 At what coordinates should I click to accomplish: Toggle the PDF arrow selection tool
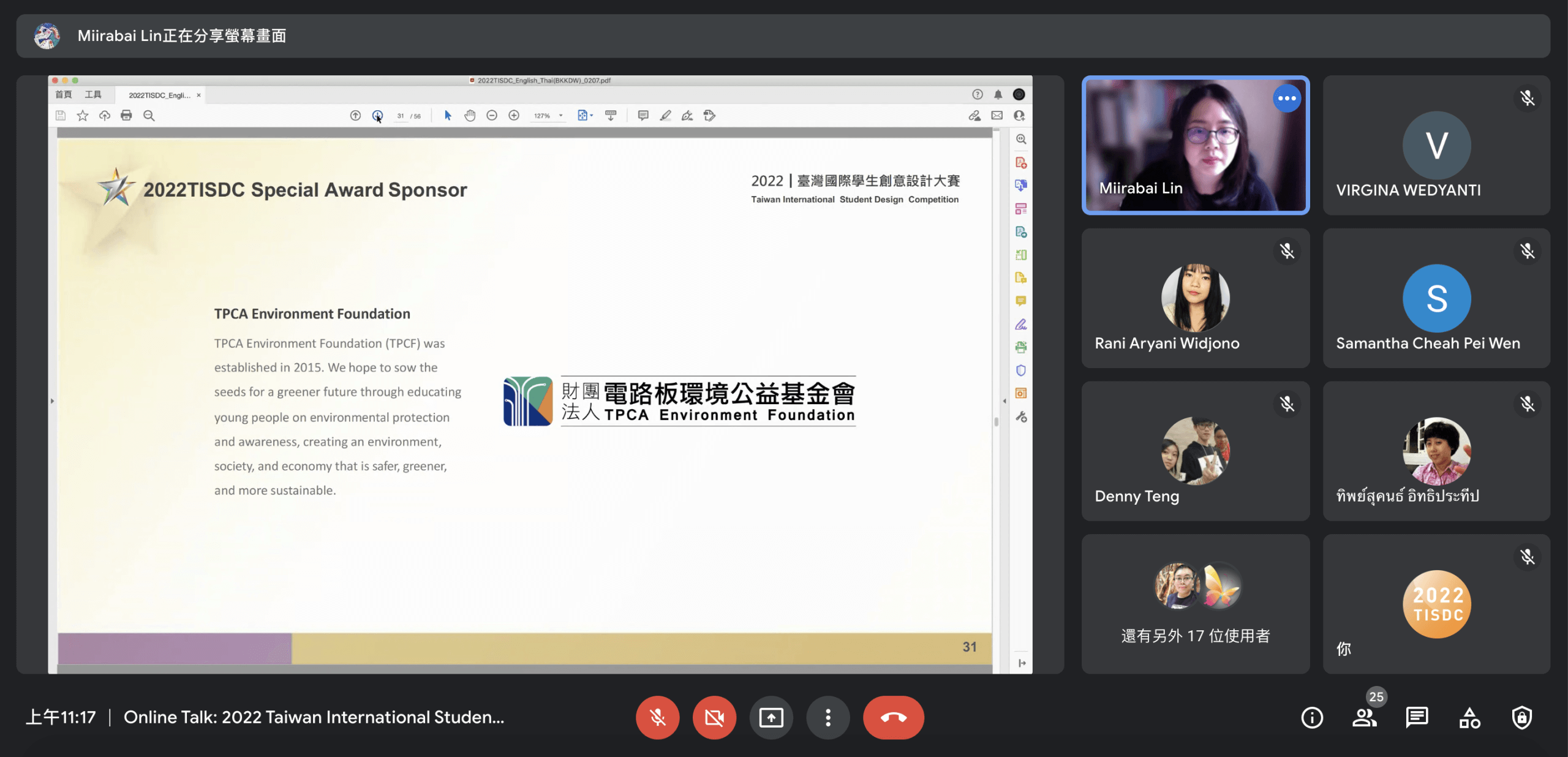[x=448, y=116]
